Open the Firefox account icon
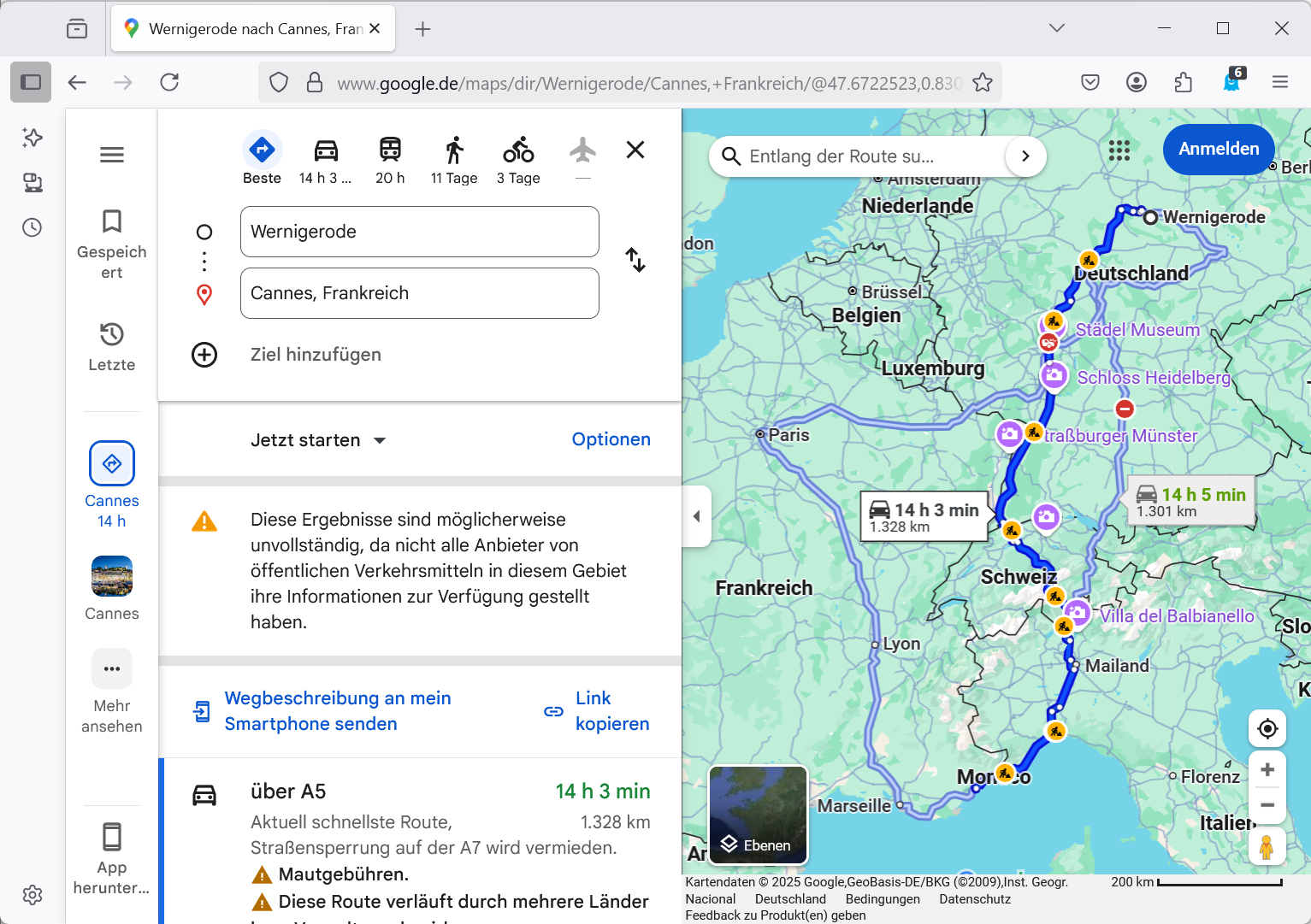Image resolution: width=1311 pixels, height=924 pixels. (1137, 82)
